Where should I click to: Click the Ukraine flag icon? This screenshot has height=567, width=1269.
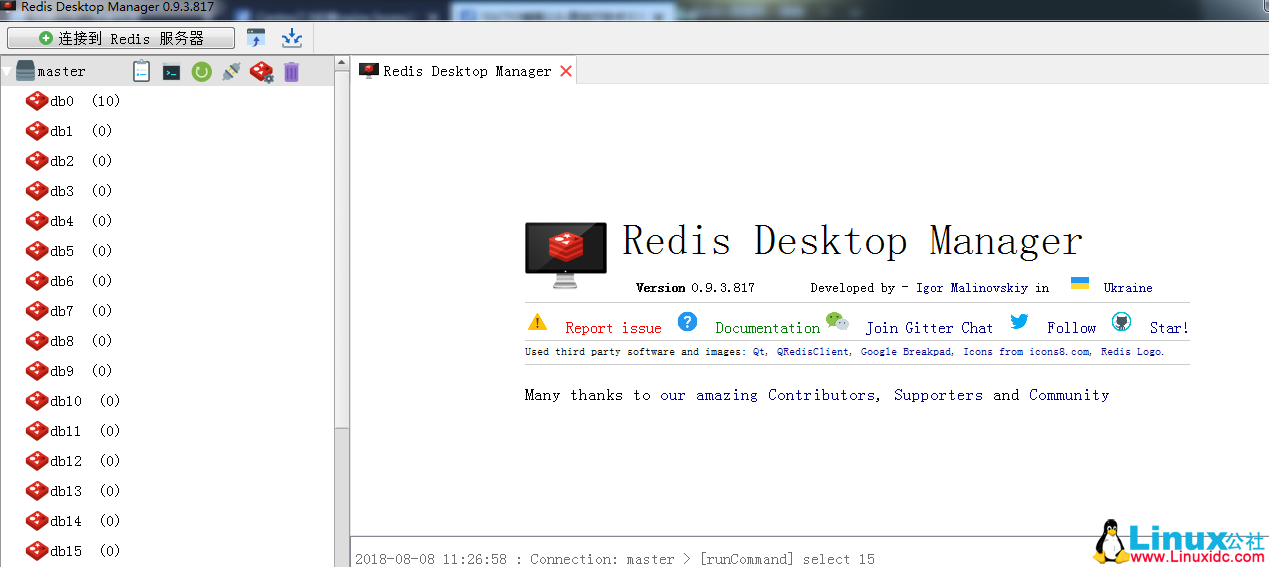click(x=1080, y=283)
